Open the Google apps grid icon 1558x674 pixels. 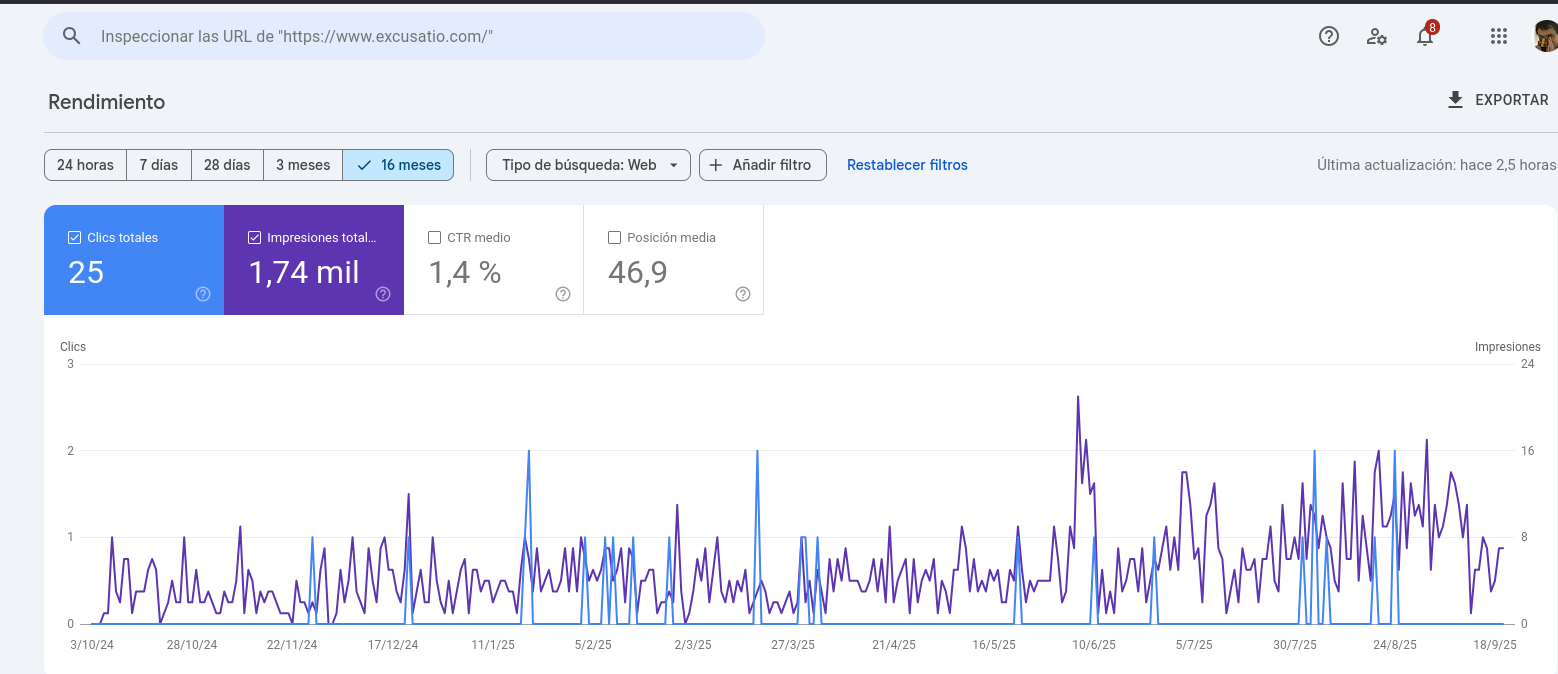click(1498, 36)
